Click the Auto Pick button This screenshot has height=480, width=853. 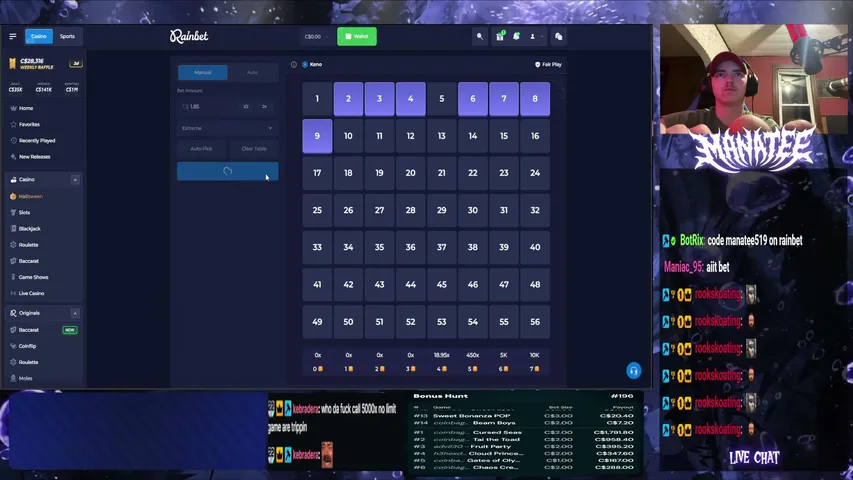tap(201, 149)
